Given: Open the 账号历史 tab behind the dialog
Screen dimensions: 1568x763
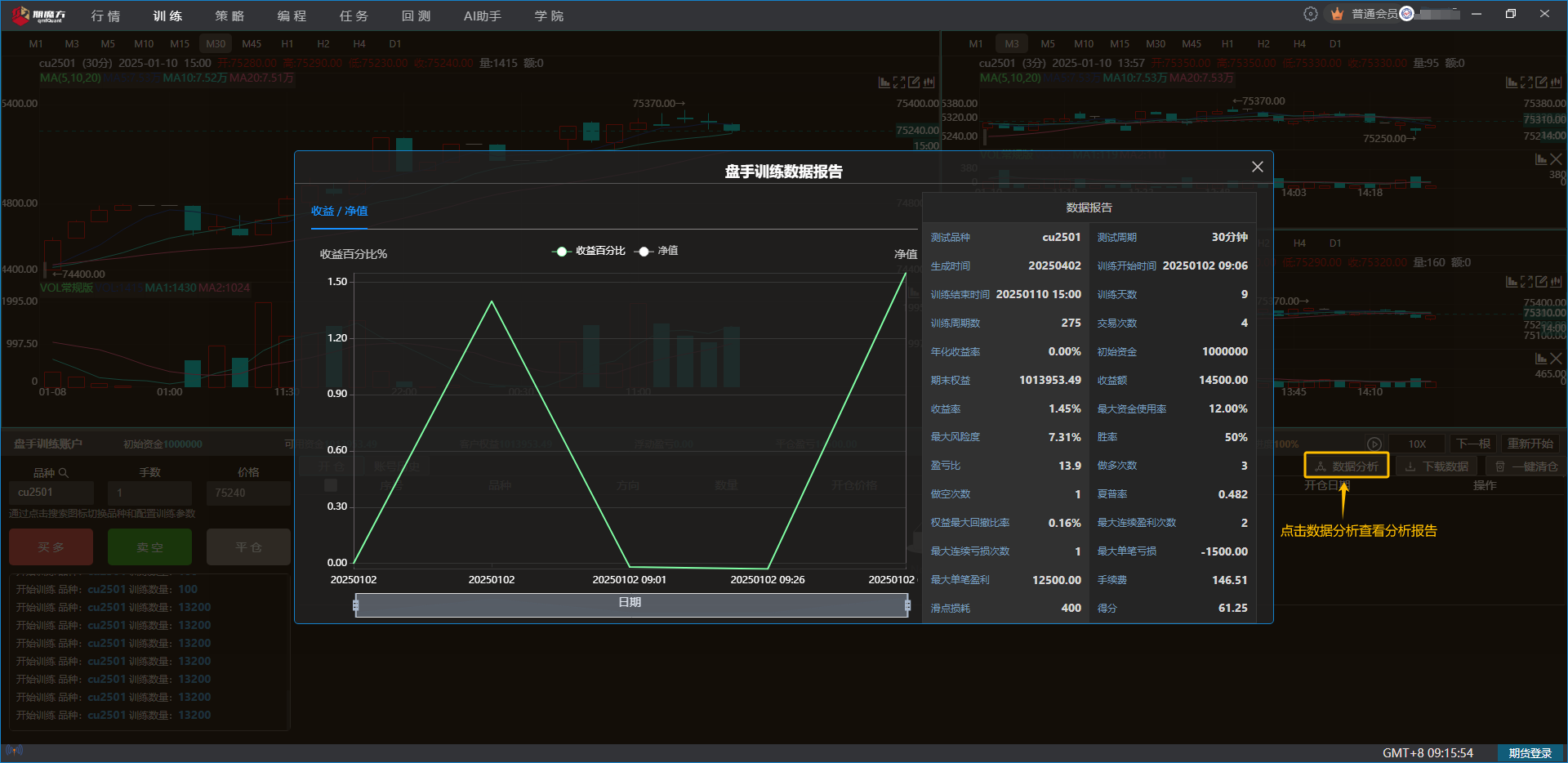Looking at the screenshot, I should [x=397, y=466].
